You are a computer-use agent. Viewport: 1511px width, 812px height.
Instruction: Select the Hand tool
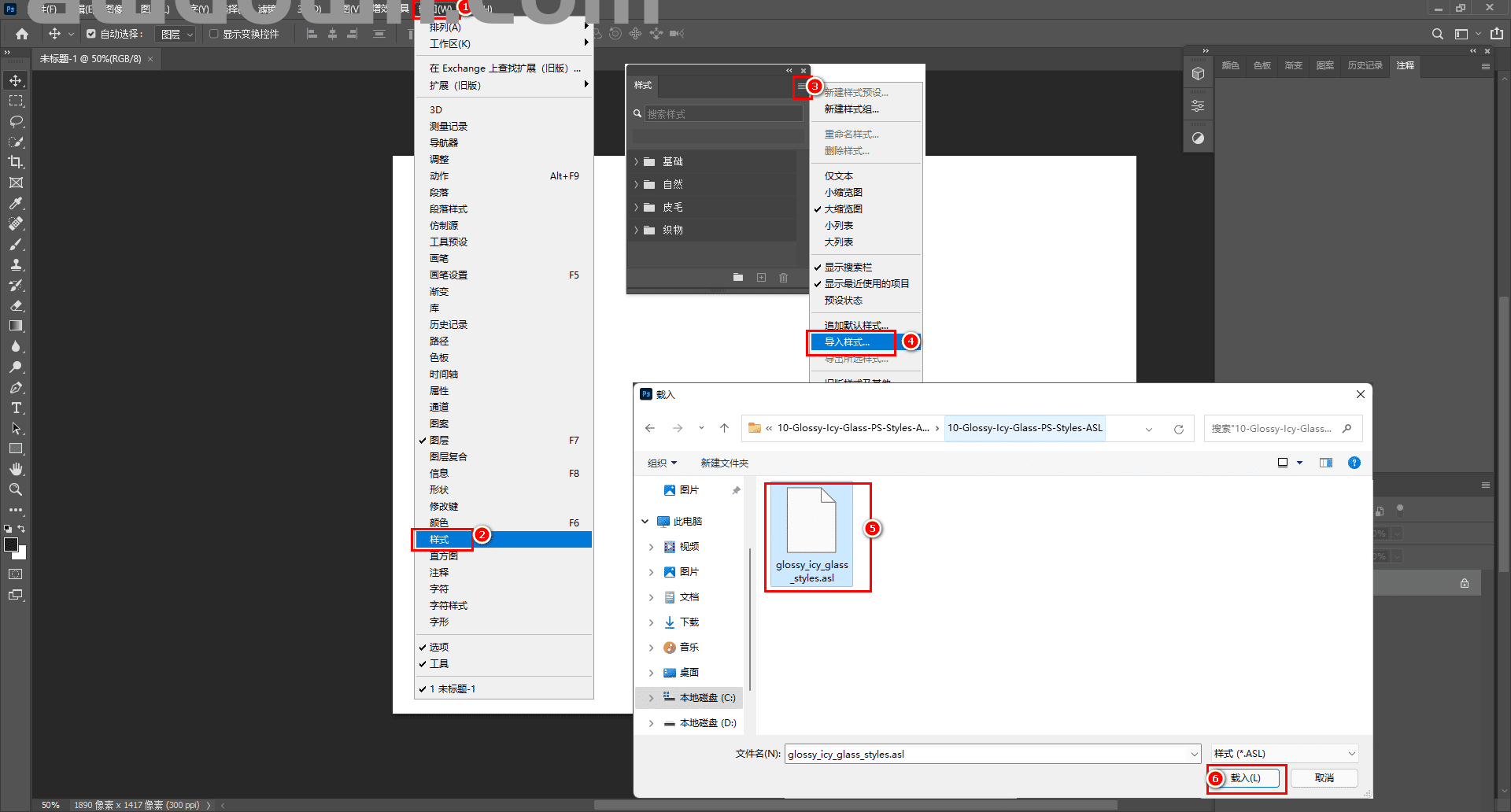coord(16,469)
